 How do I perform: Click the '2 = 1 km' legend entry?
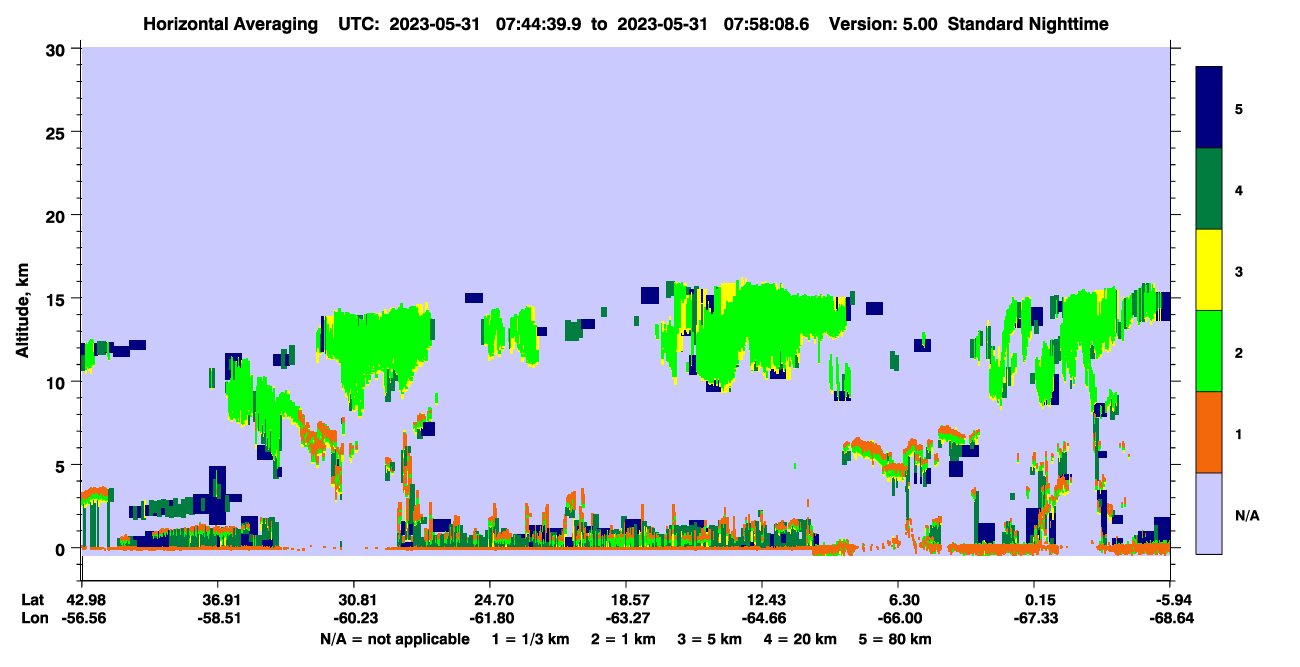pyautogui.click(x=623, y=639)
